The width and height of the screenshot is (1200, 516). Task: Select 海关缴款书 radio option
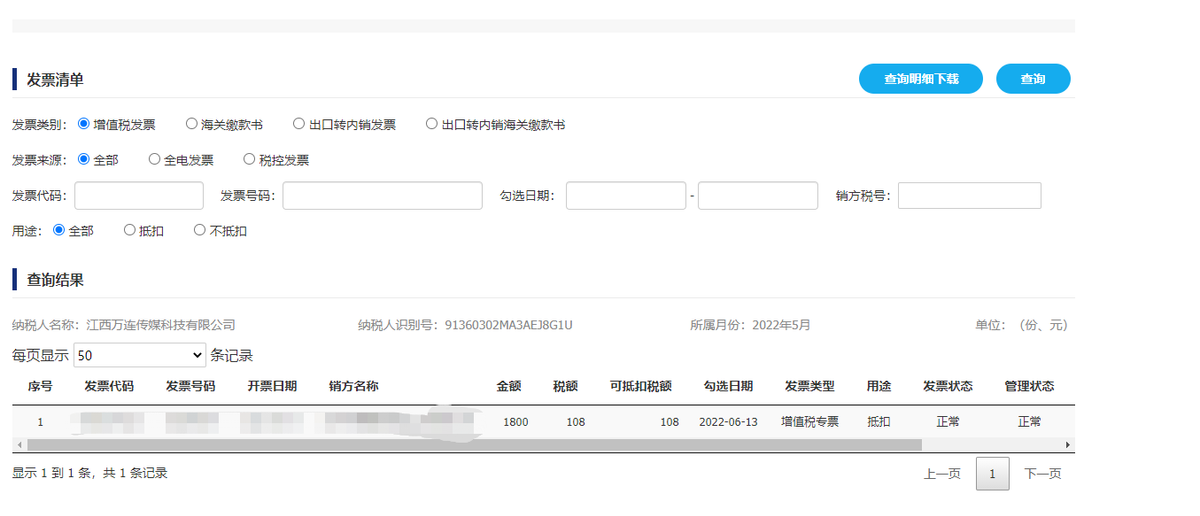tap(192, 124)
